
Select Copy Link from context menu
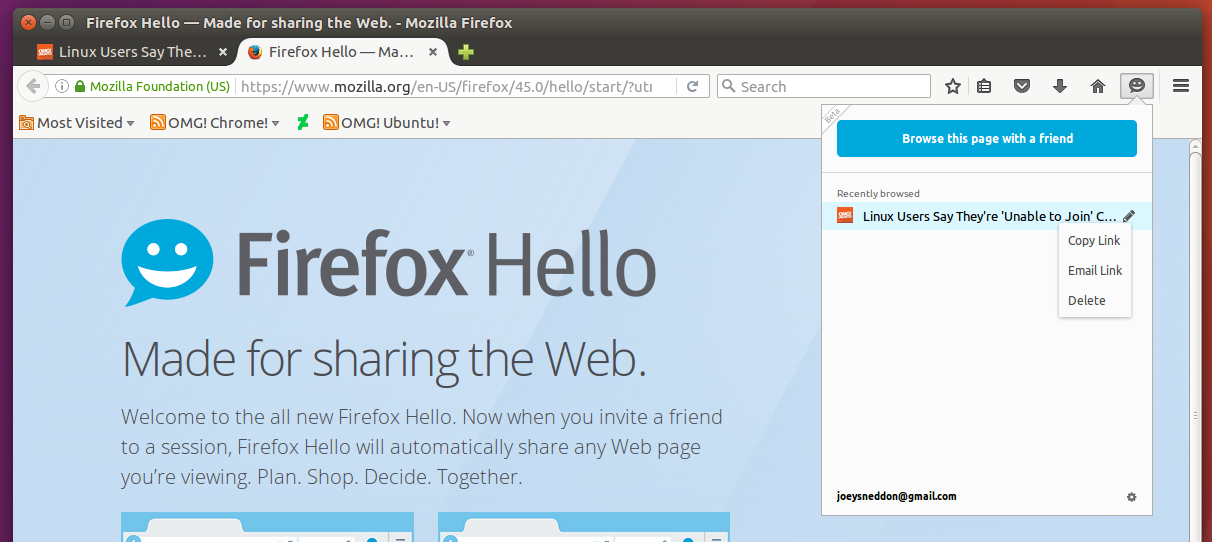coord(1094,240)
